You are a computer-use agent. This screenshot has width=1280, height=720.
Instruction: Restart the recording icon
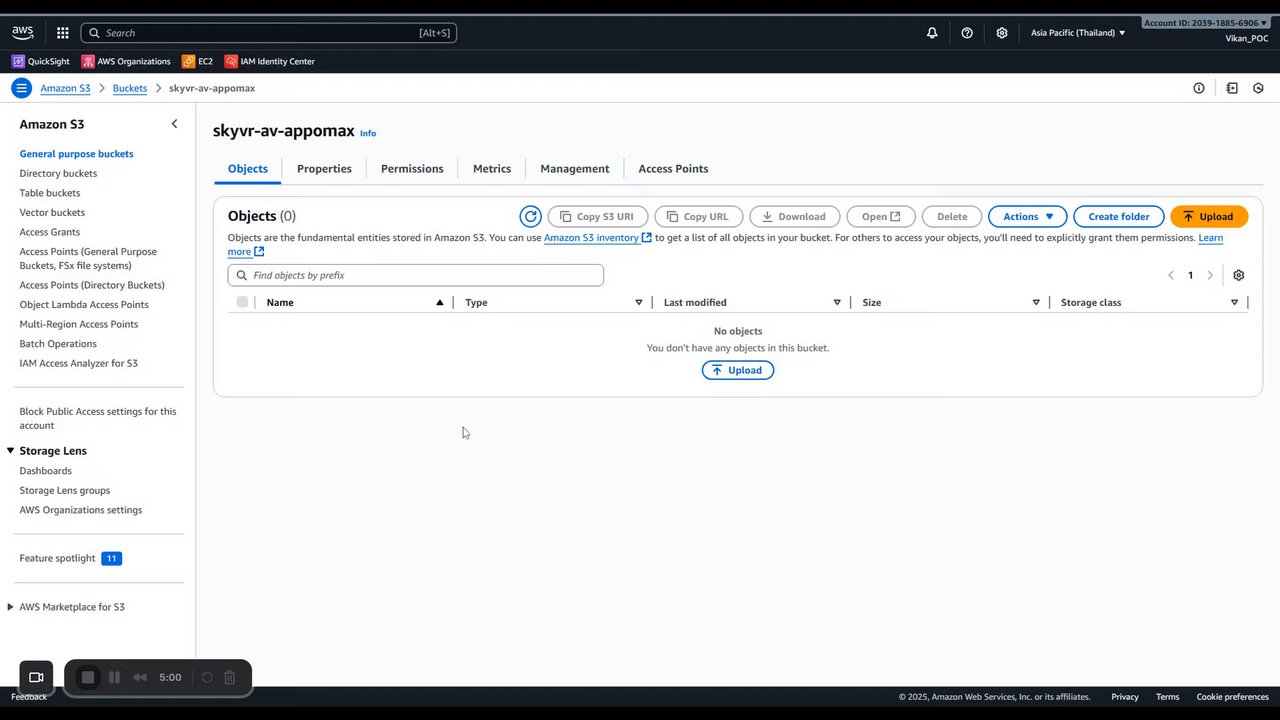coord(207,677)
